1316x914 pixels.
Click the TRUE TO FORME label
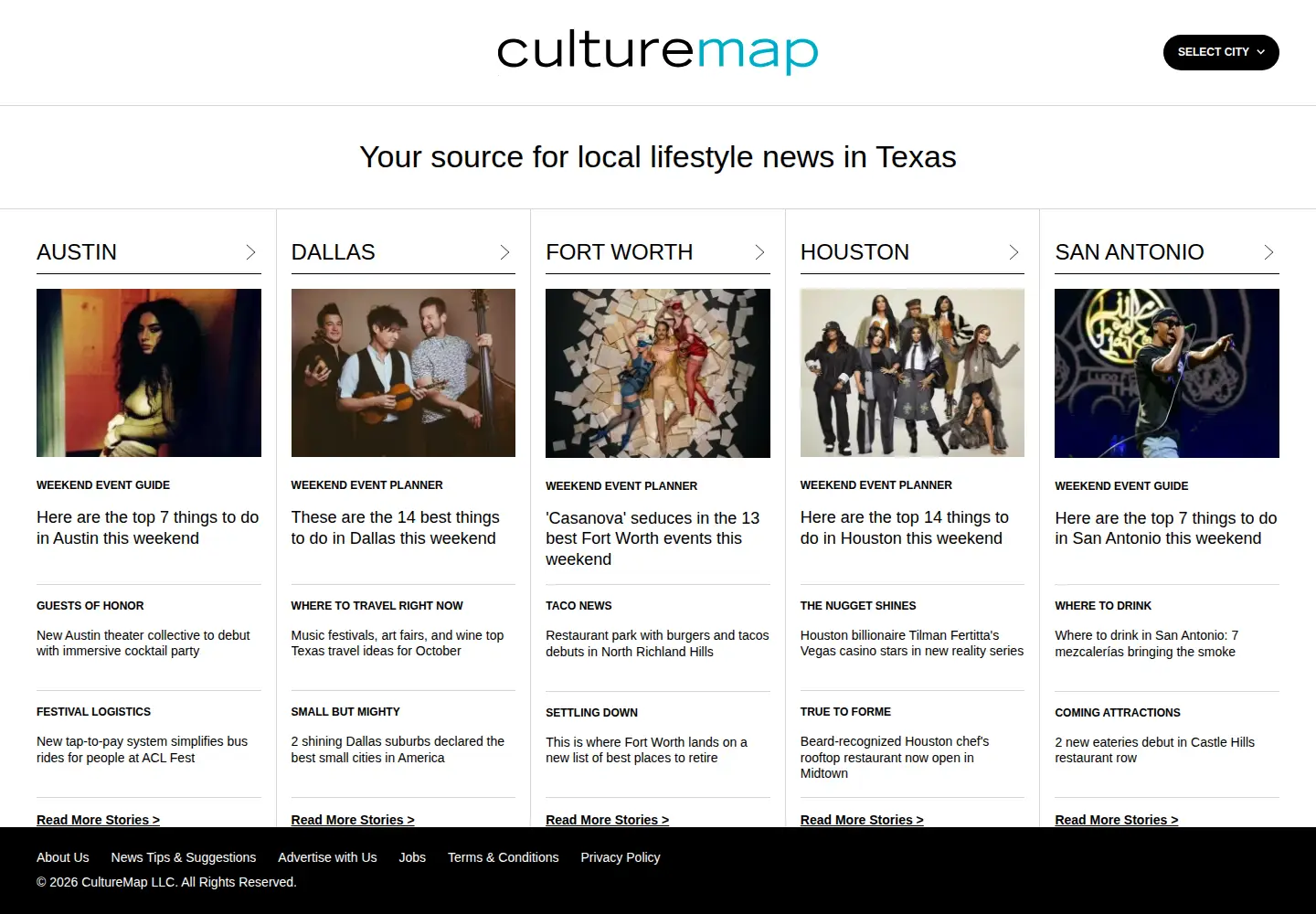coord(845,712)
